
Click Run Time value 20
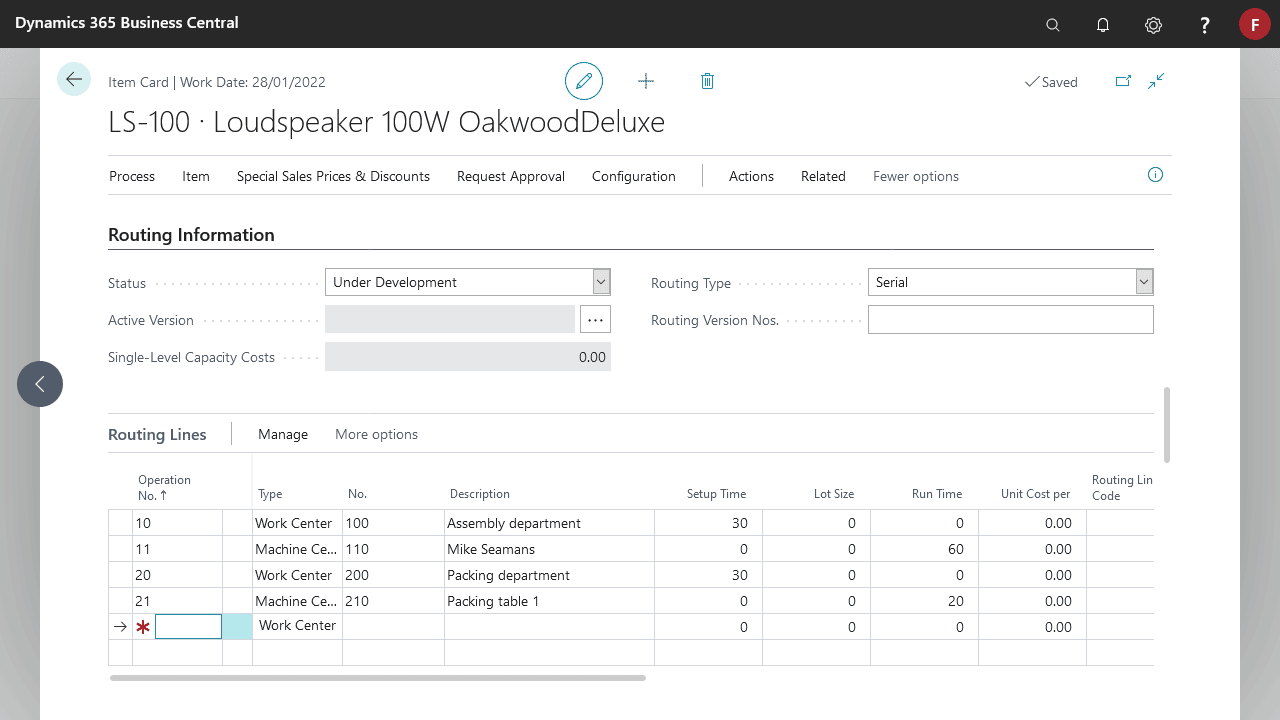pos(924,601)
